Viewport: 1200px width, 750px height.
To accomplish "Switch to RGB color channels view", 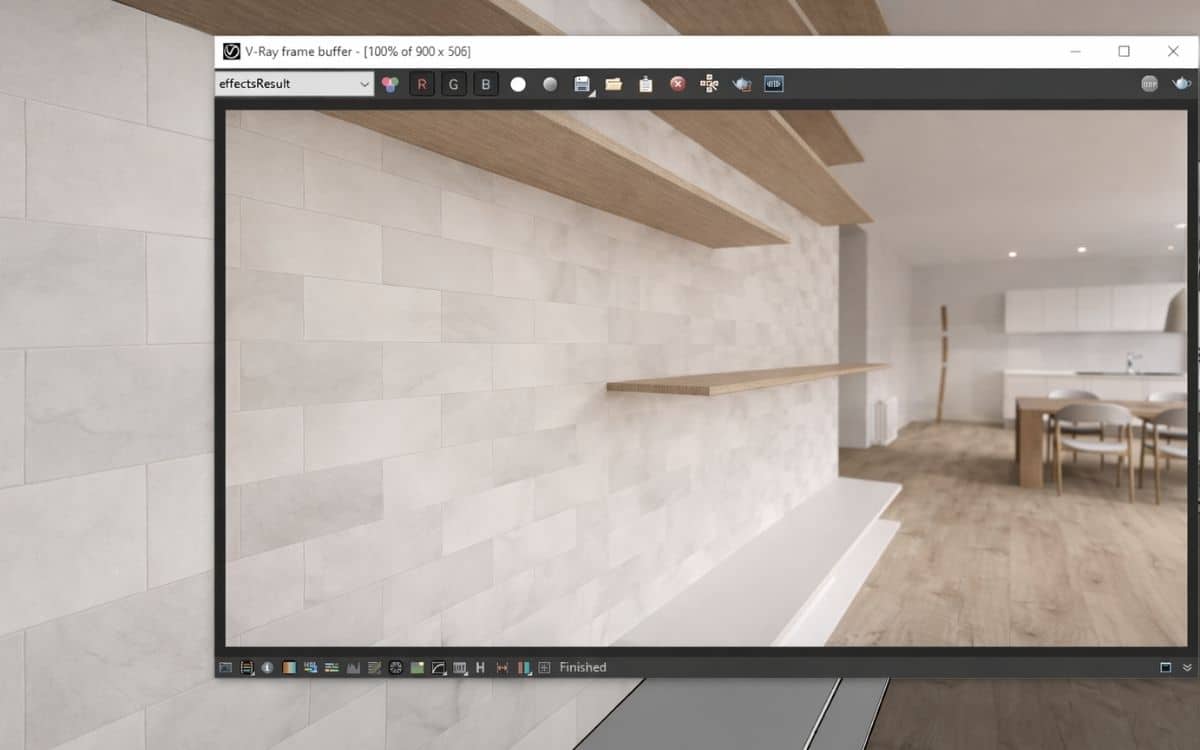I will pos(390,84).
